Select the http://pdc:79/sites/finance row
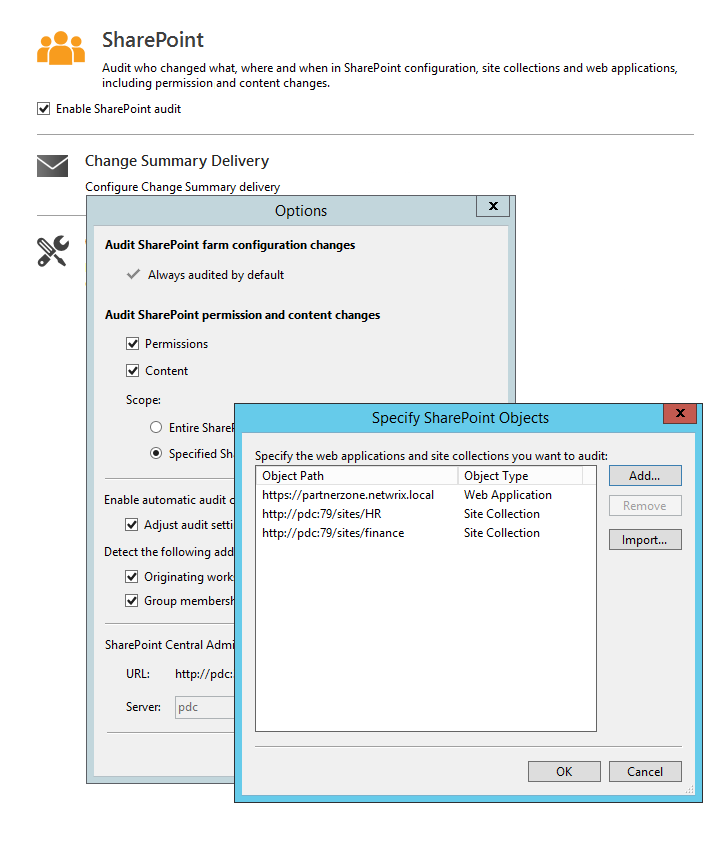Screen dimensions: 712x845 point(426,533)
